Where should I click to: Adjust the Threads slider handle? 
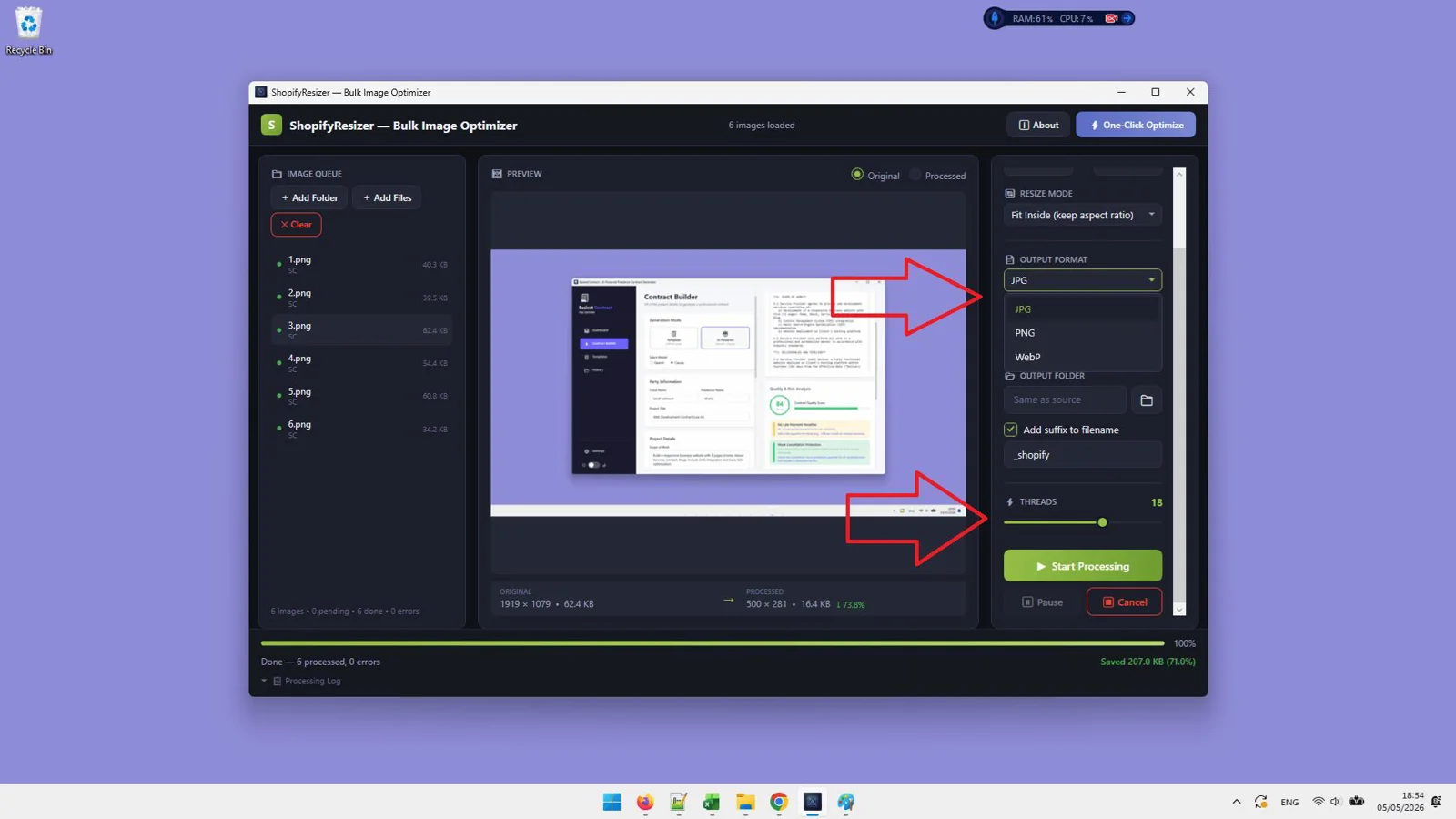pyautogui.click(x=1102, y=522)
